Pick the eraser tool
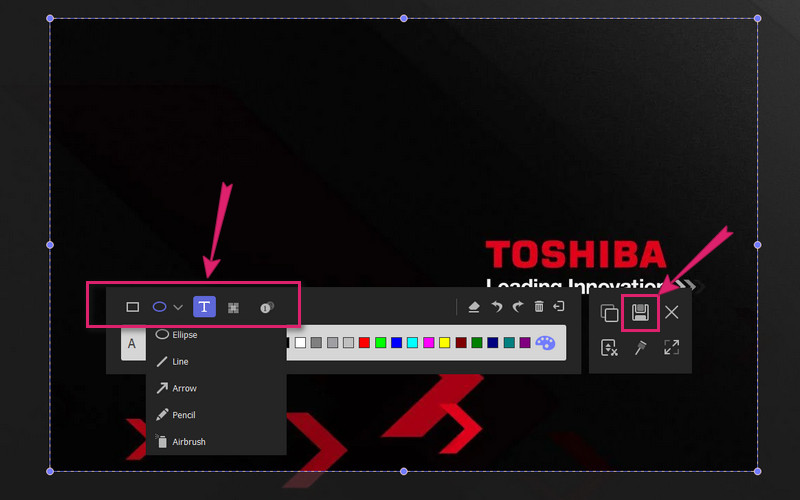This screenshot has width=800, height=500. click(474, 307)
